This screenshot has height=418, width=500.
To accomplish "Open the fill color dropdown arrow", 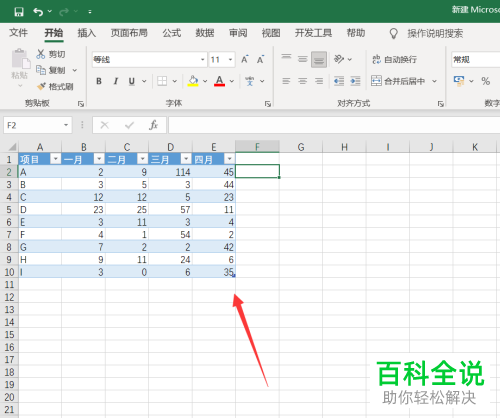I will click(205, 81).
